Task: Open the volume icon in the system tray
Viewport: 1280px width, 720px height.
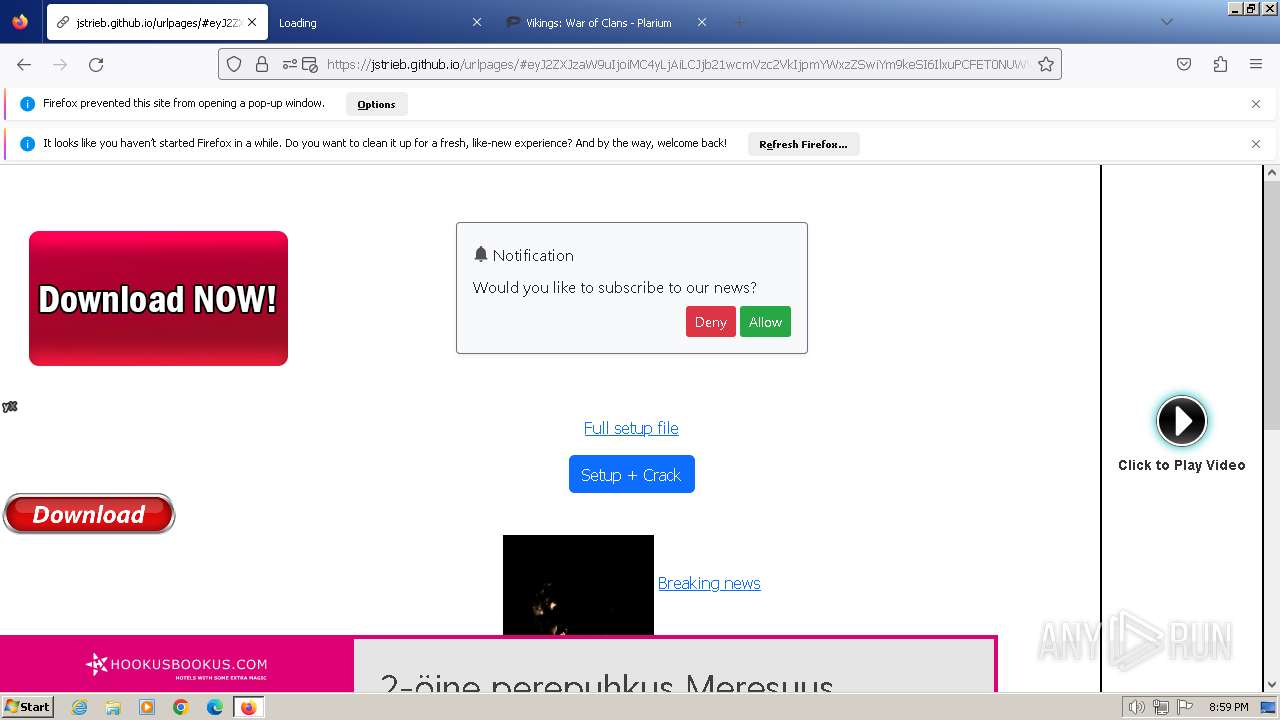Action: (1137, 707)
